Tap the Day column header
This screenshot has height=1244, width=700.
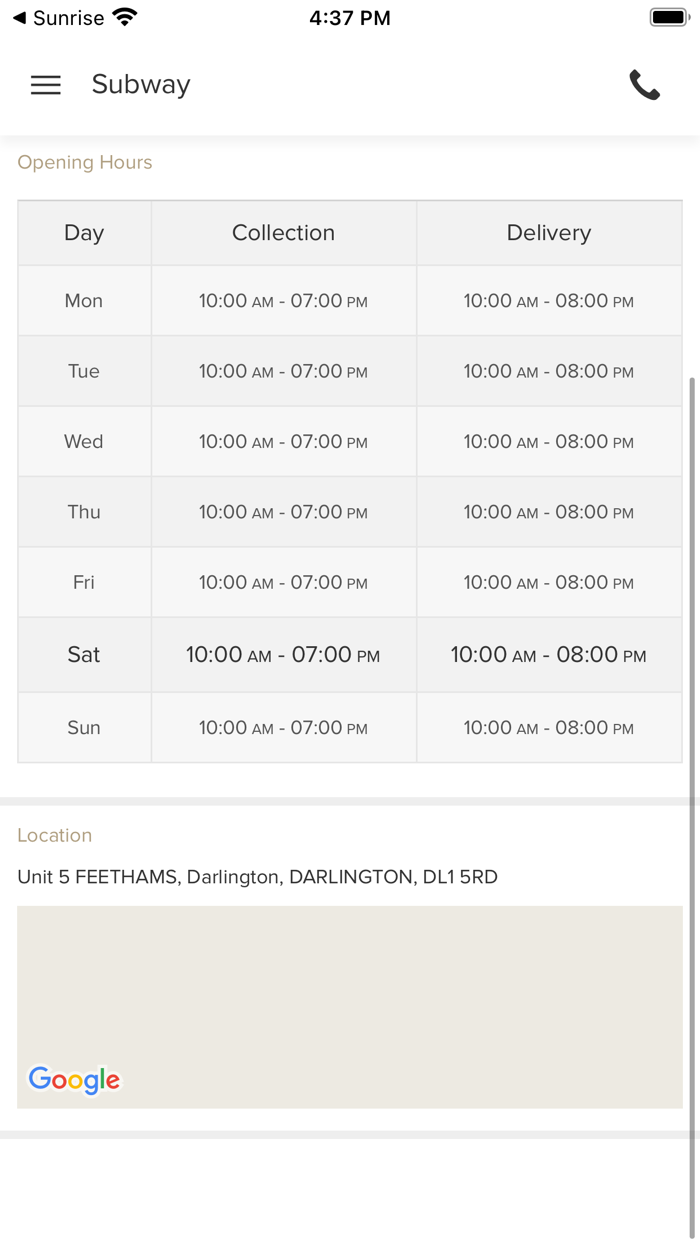[84, 233]
